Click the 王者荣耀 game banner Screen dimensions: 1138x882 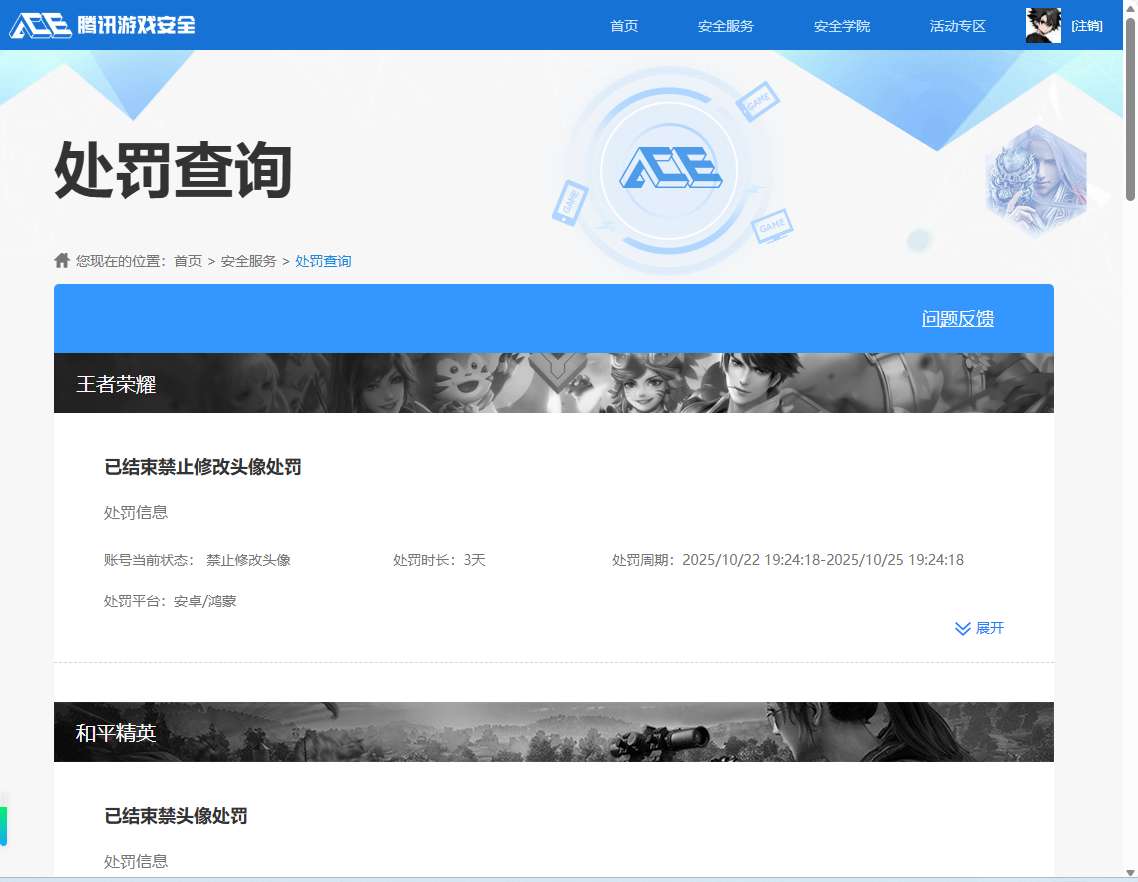pyautogui.click(x=553, y=383)
